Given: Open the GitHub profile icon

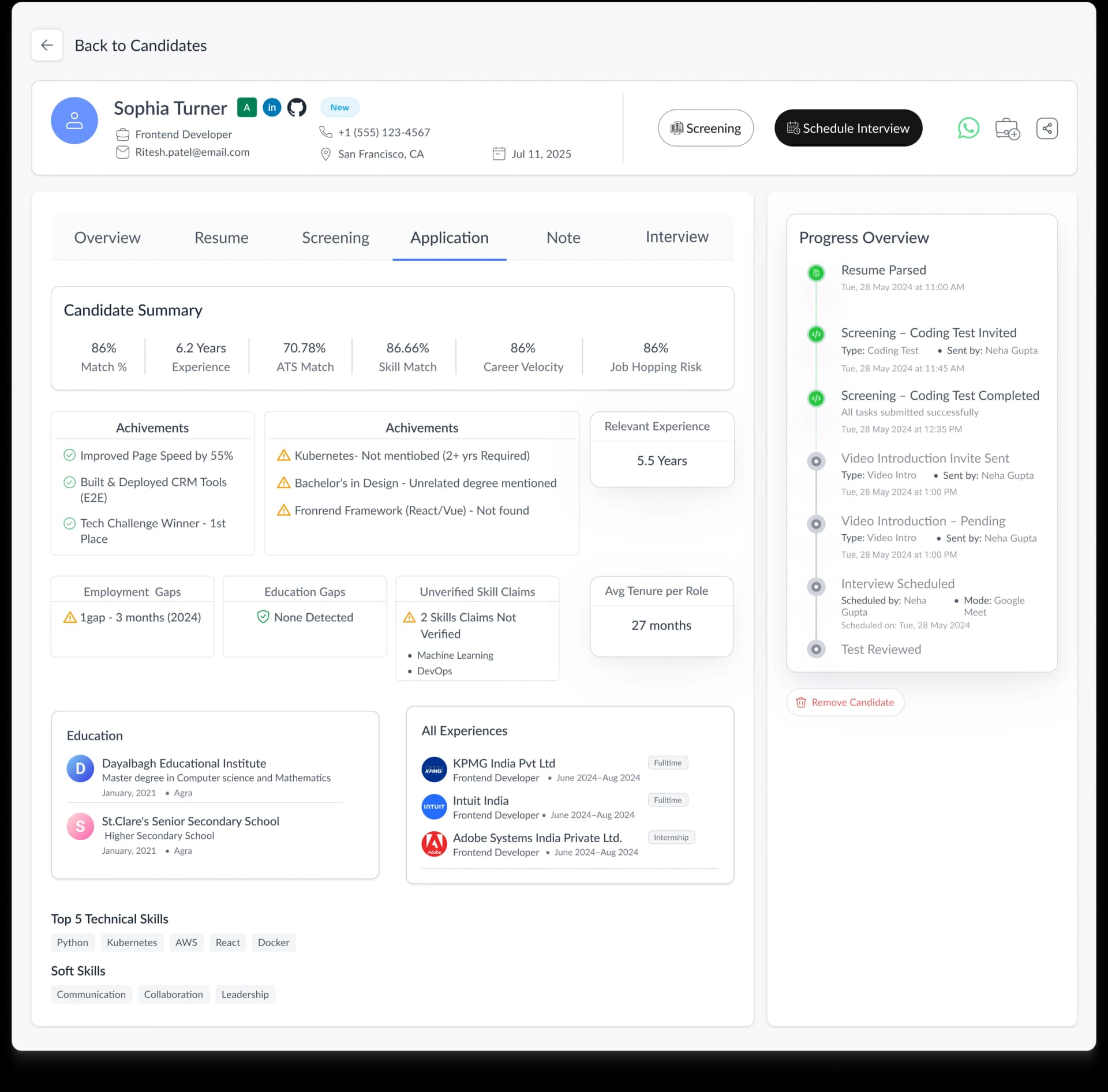Looking at the screenshot, I should 297,107.
